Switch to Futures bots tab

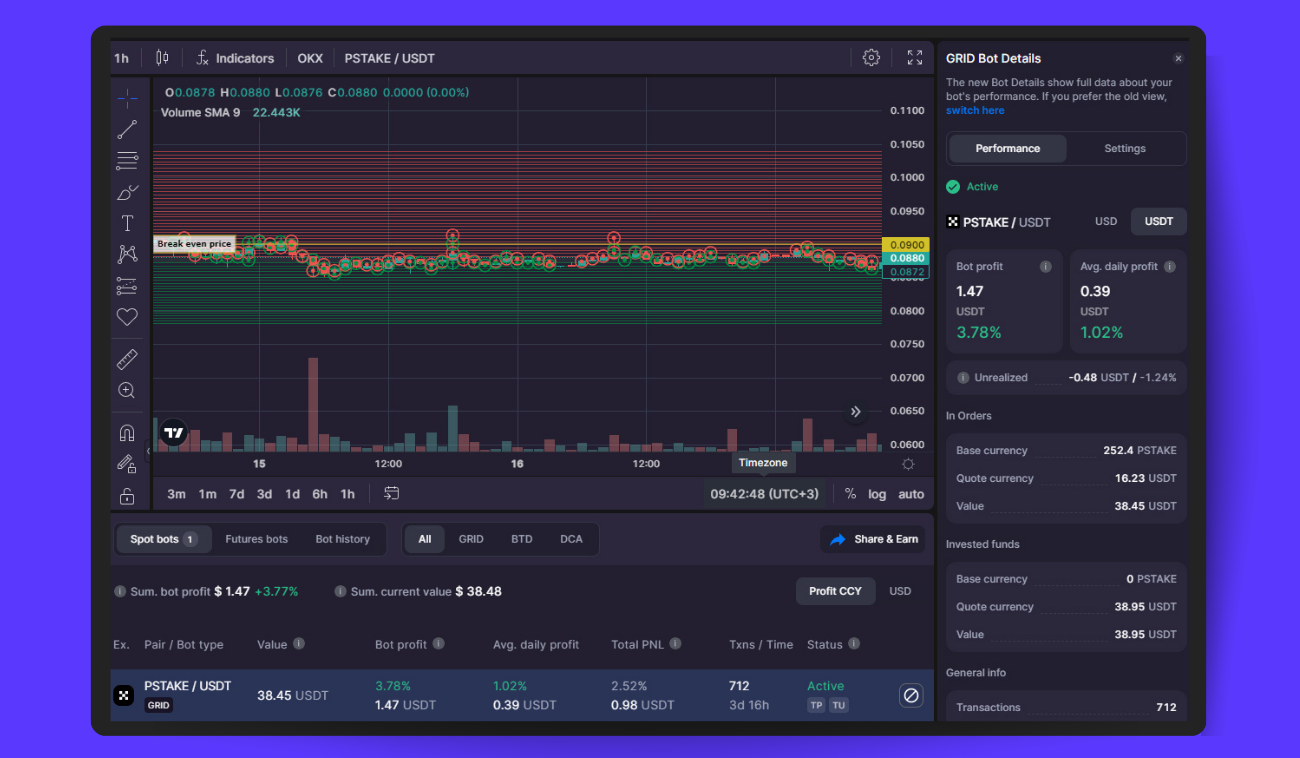pyautogui.click(x=257, y=539)
